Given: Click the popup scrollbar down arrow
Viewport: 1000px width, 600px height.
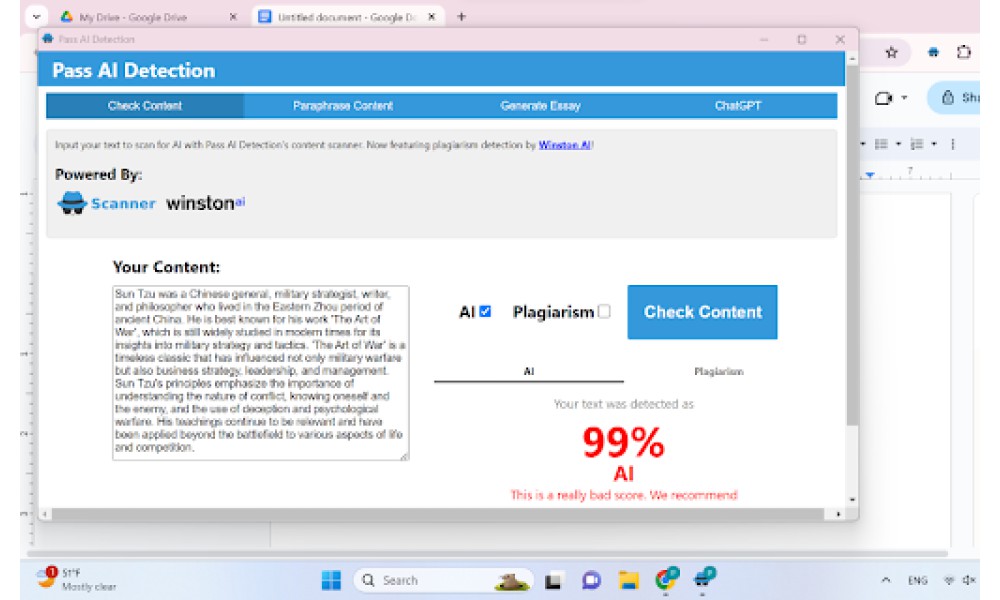Looking at the screenshot, I should (x=852, y=500).
